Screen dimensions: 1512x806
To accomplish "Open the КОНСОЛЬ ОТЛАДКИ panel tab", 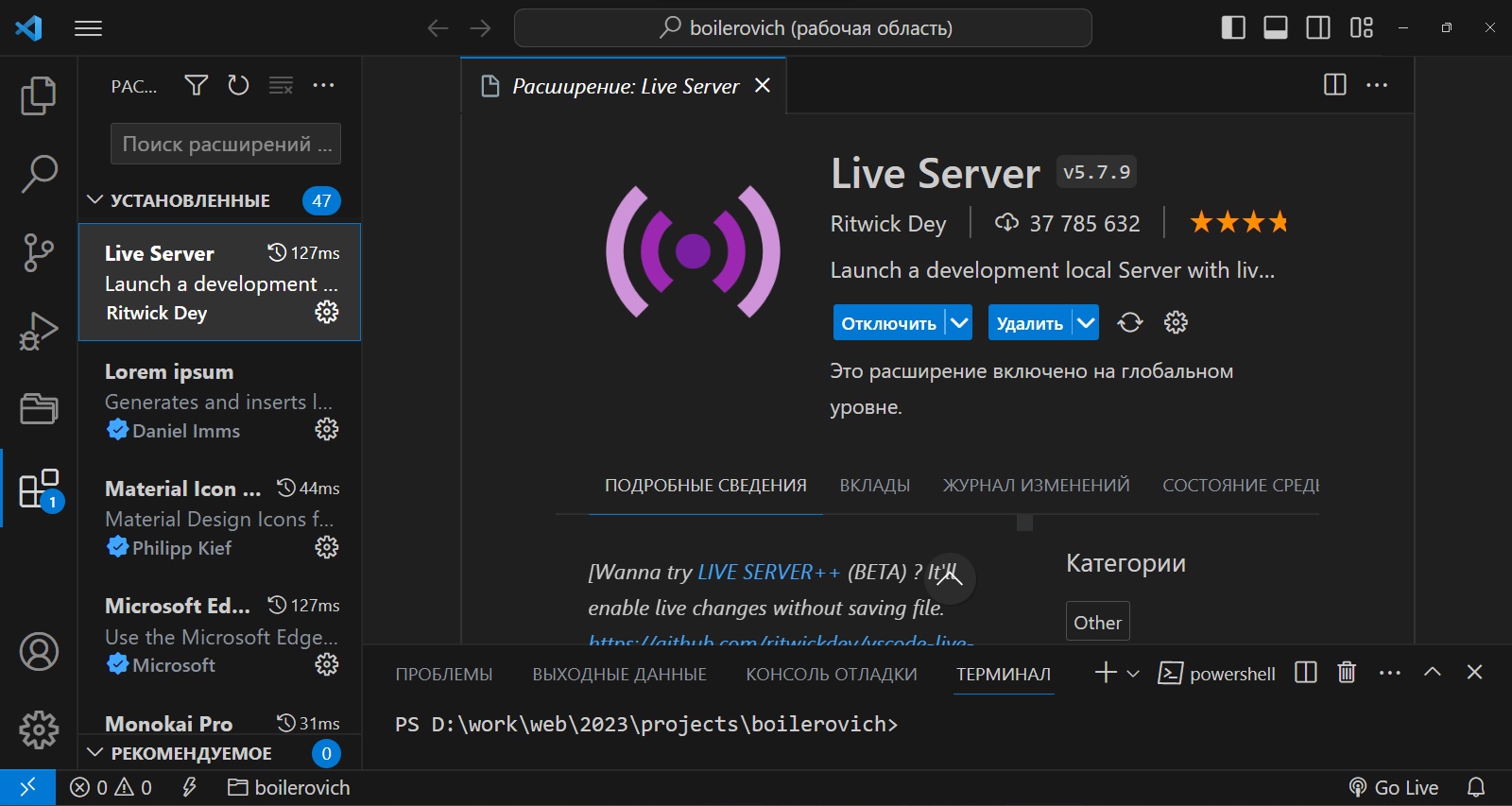I will coord(832,674).
